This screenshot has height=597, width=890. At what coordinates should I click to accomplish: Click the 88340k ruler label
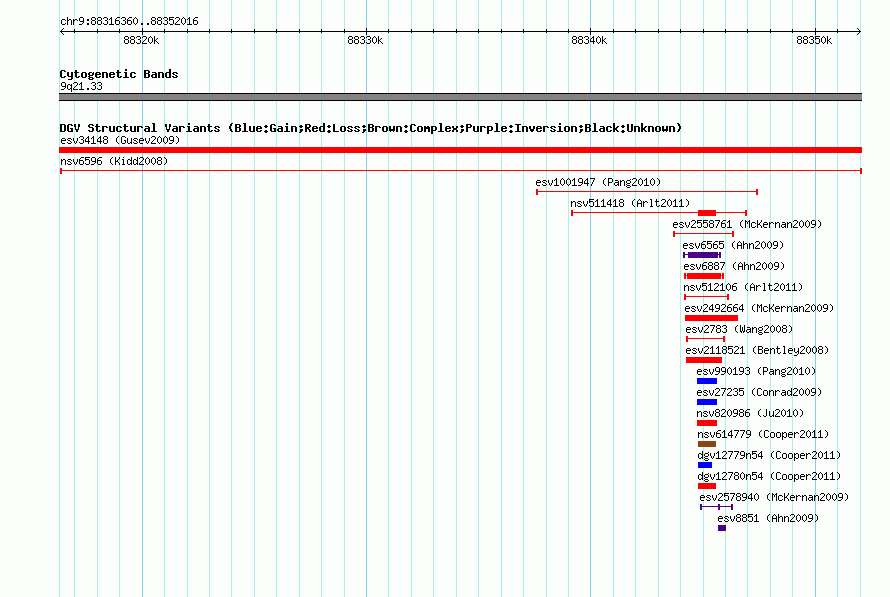[x=589, y=40]
